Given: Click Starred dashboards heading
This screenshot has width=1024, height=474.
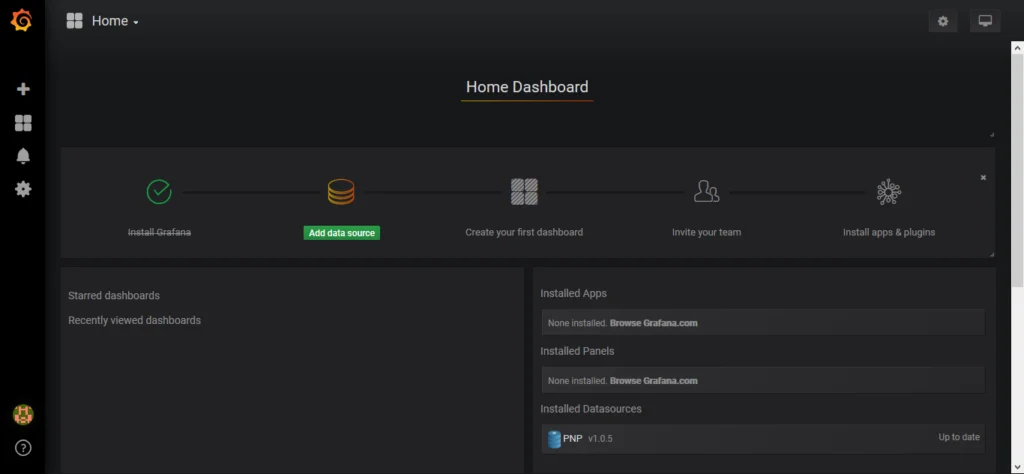Looking at the screenshot, I should point(114,295).
